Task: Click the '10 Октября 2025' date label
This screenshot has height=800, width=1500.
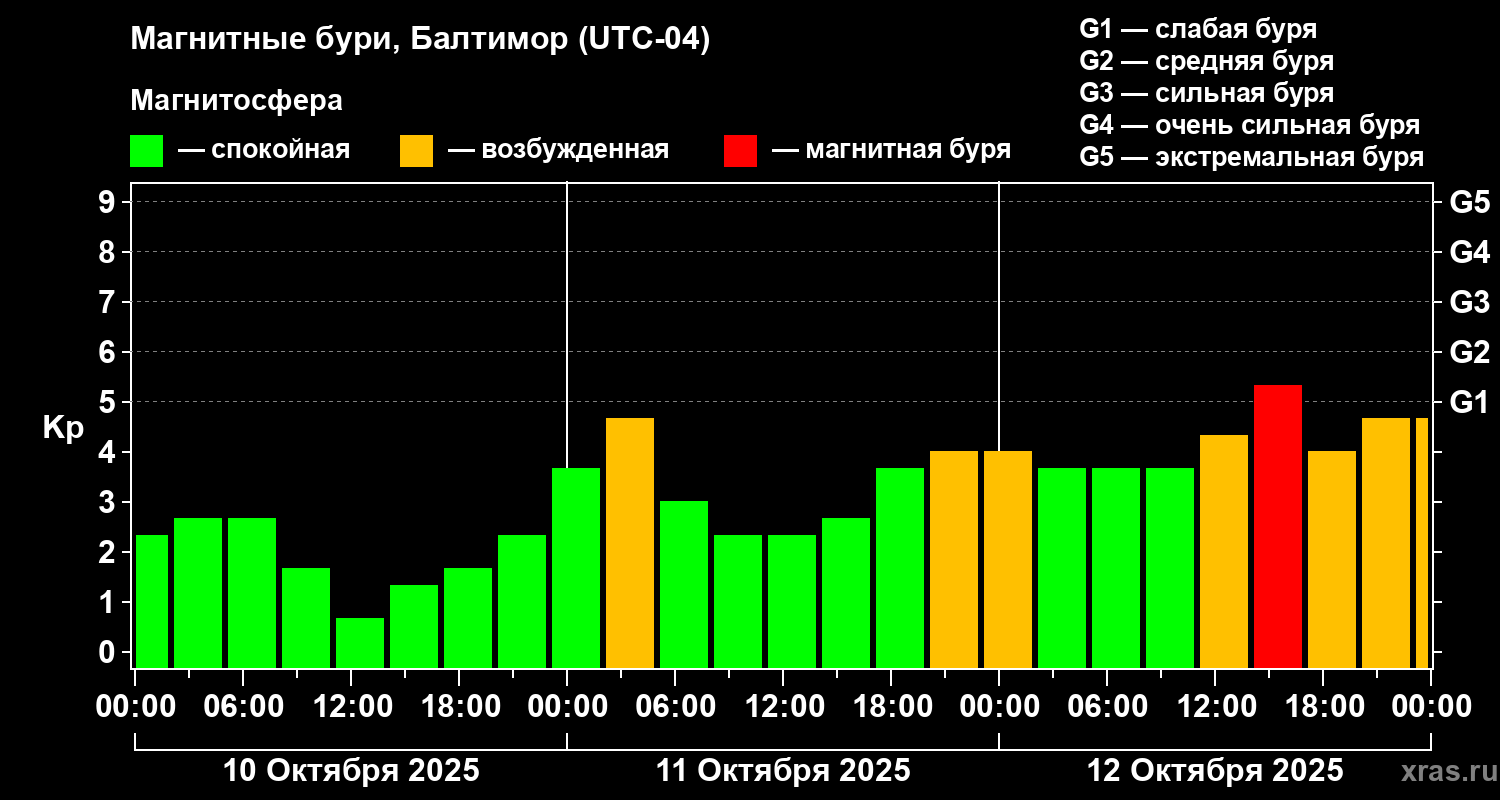Action: [351, 771]
